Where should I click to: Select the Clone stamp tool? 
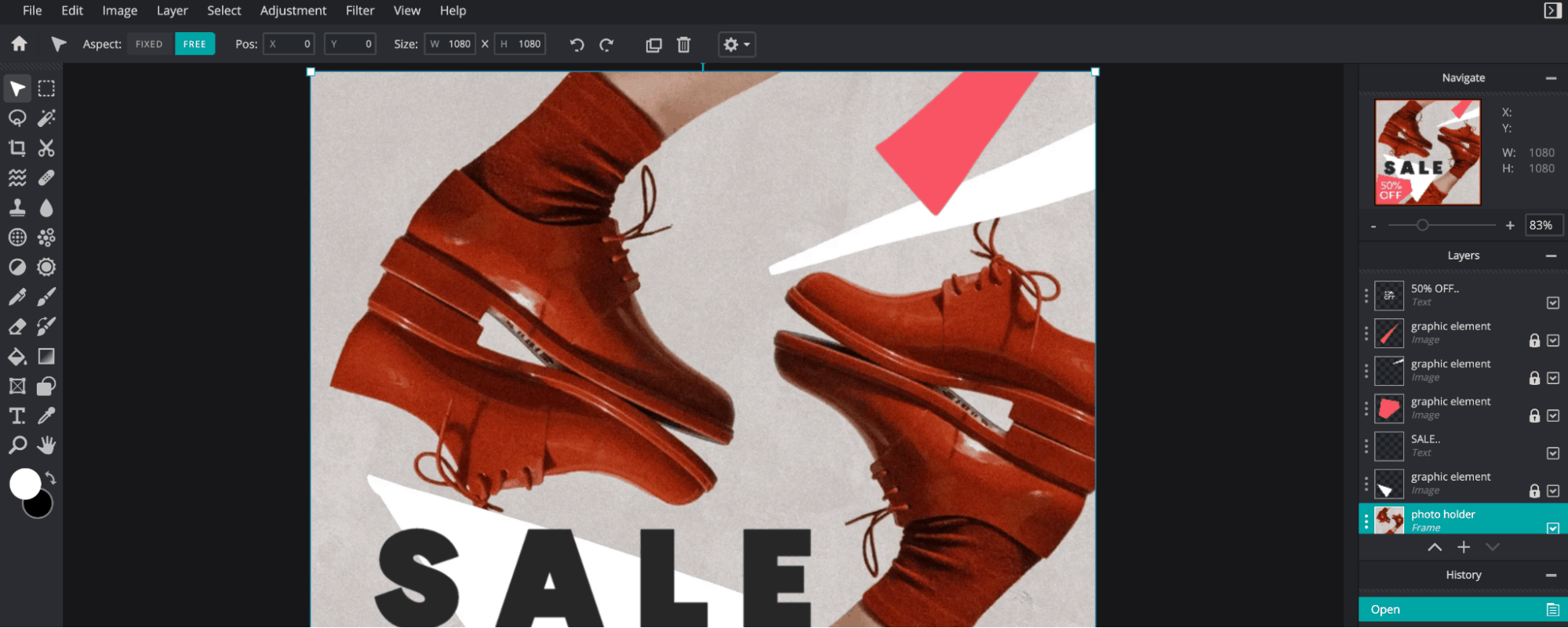click(17, 208)
